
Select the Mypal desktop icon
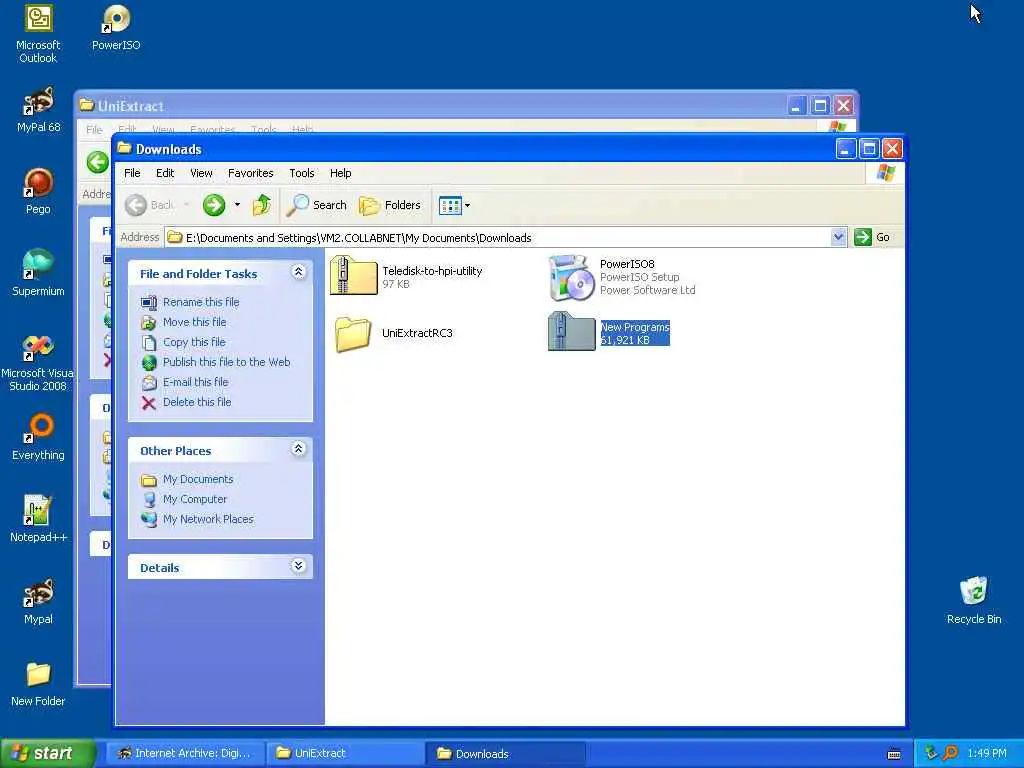coord(39,601)
